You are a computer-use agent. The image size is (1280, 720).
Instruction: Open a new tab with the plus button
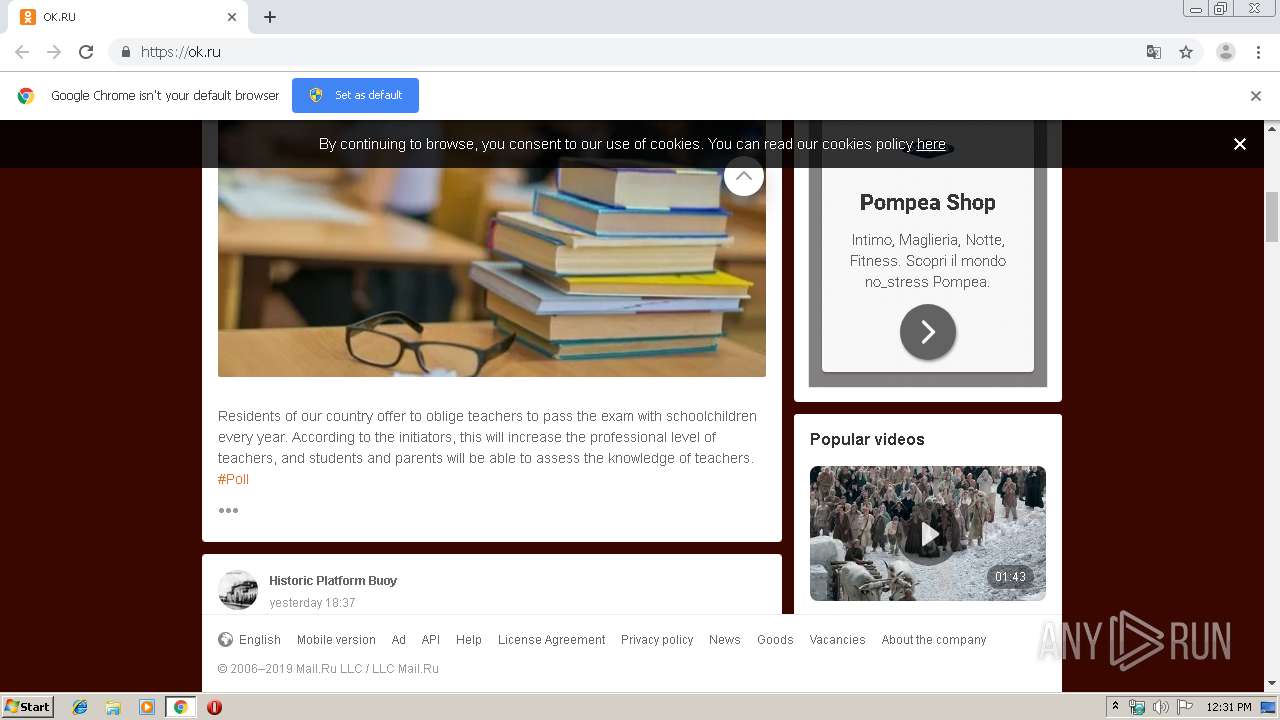pos(270,17)
